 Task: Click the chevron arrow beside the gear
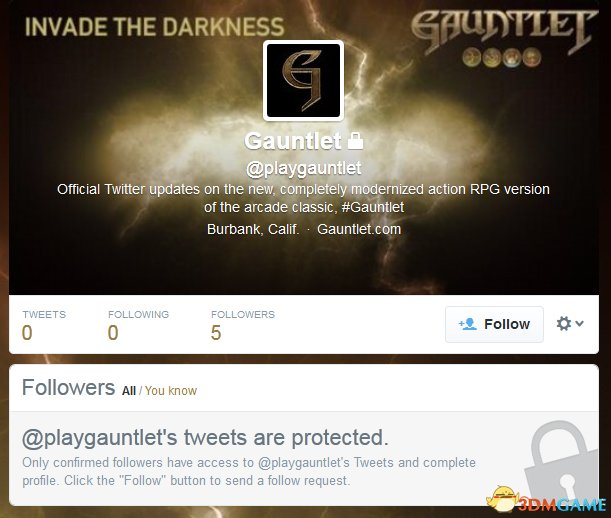pos(579,323)
